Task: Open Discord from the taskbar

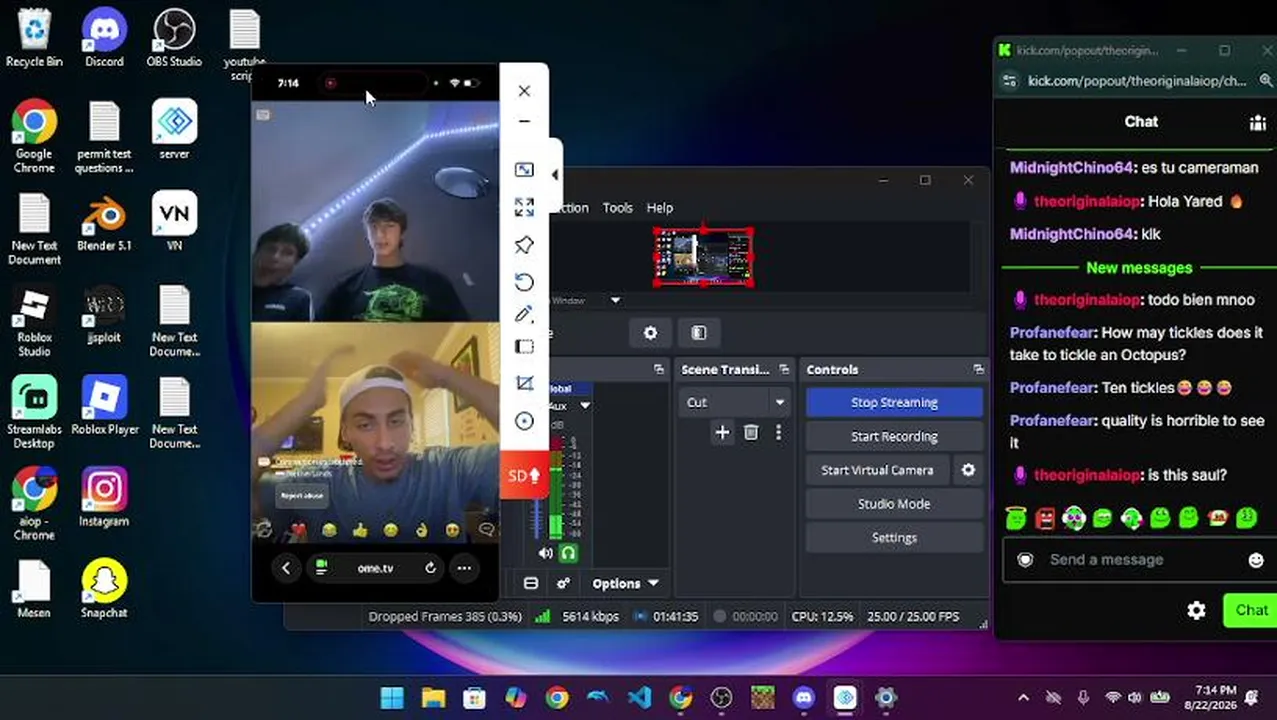Action: (x=804, y=697)
